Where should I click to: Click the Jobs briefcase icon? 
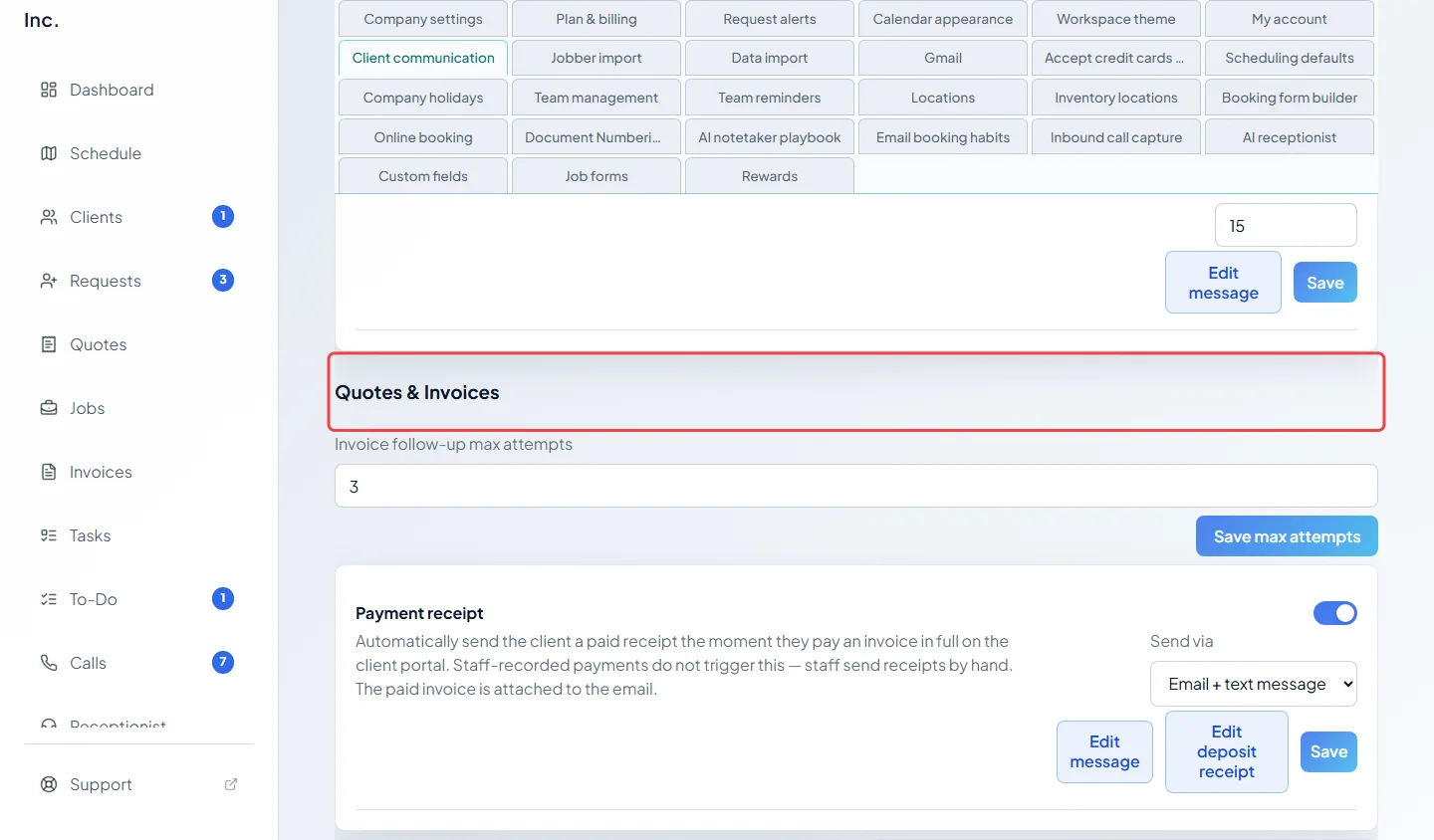point(49,408)
